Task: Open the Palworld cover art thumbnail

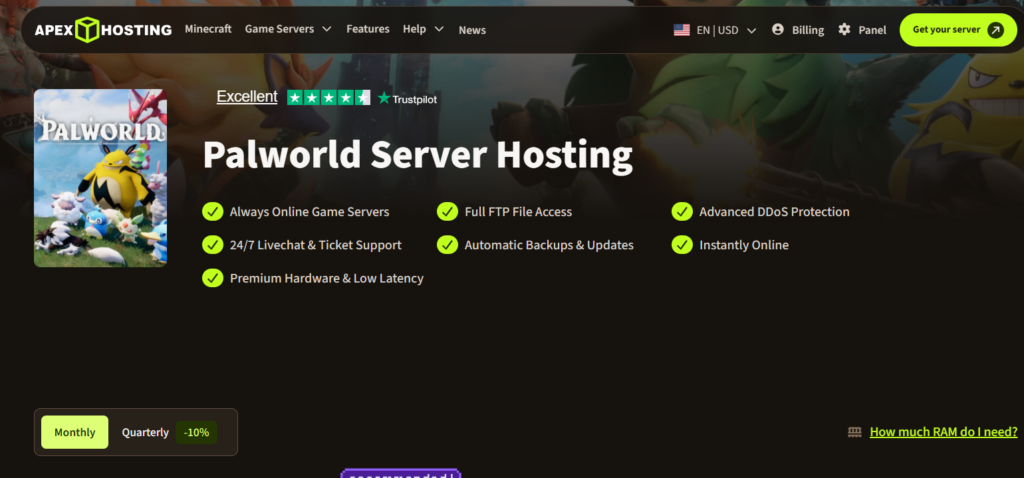Action: 101,178
